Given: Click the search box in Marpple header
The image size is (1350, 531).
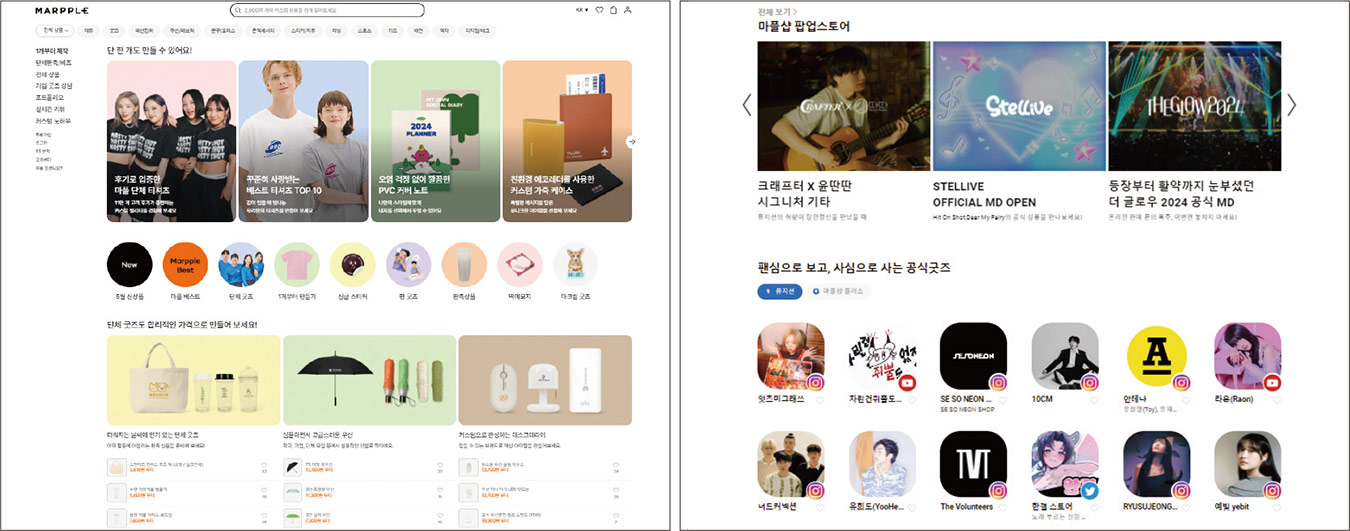Looking at the screenshot, I should tap(326, 10).
